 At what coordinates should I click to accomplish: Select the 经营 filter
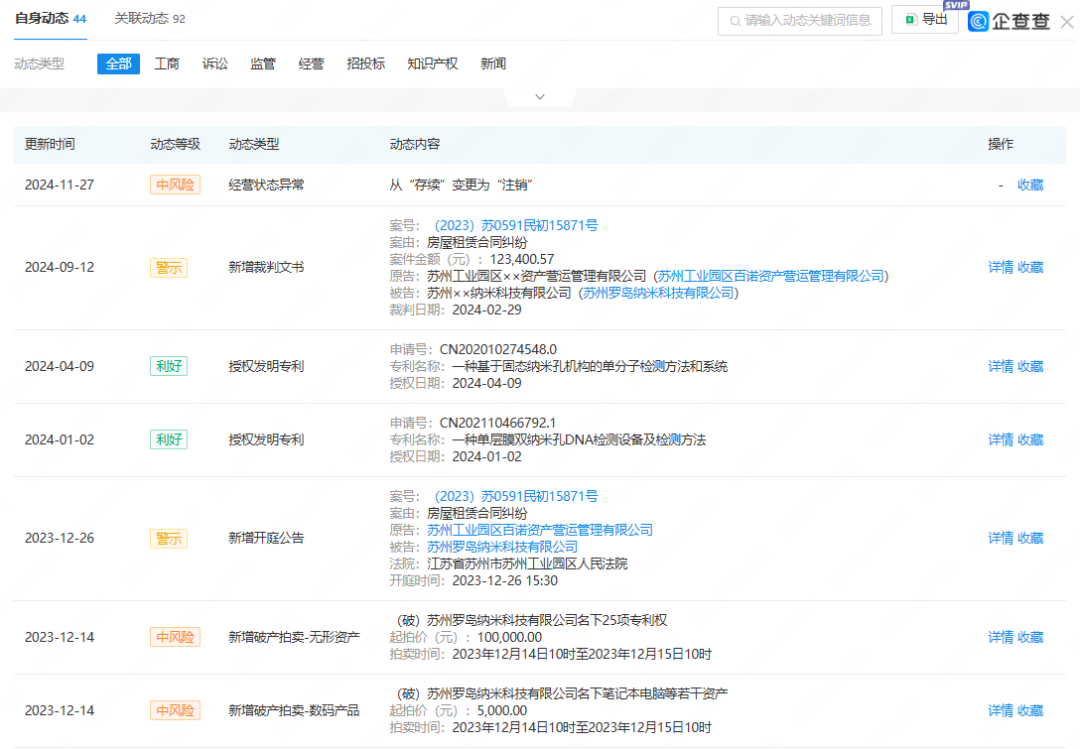point(311,63)
